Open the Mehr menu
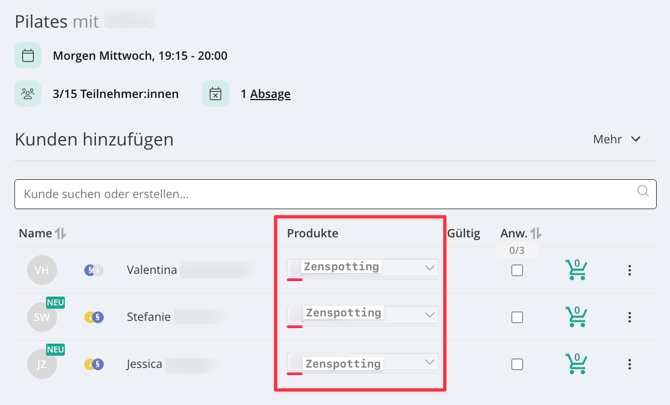Image resolution: width=670 pixels, height=405 pixels. coord(617,139)
